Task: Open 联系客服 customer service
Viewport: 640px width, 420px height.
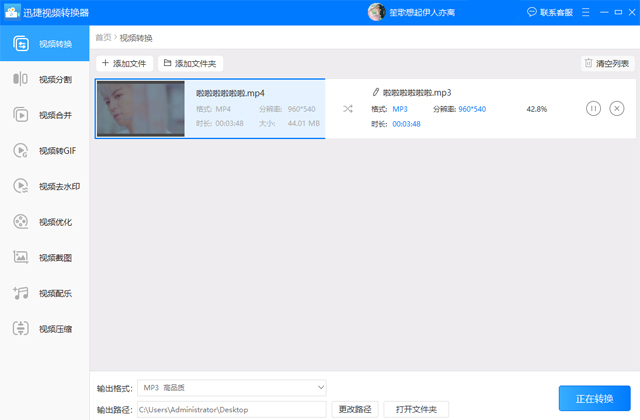Action: point(550,12)
